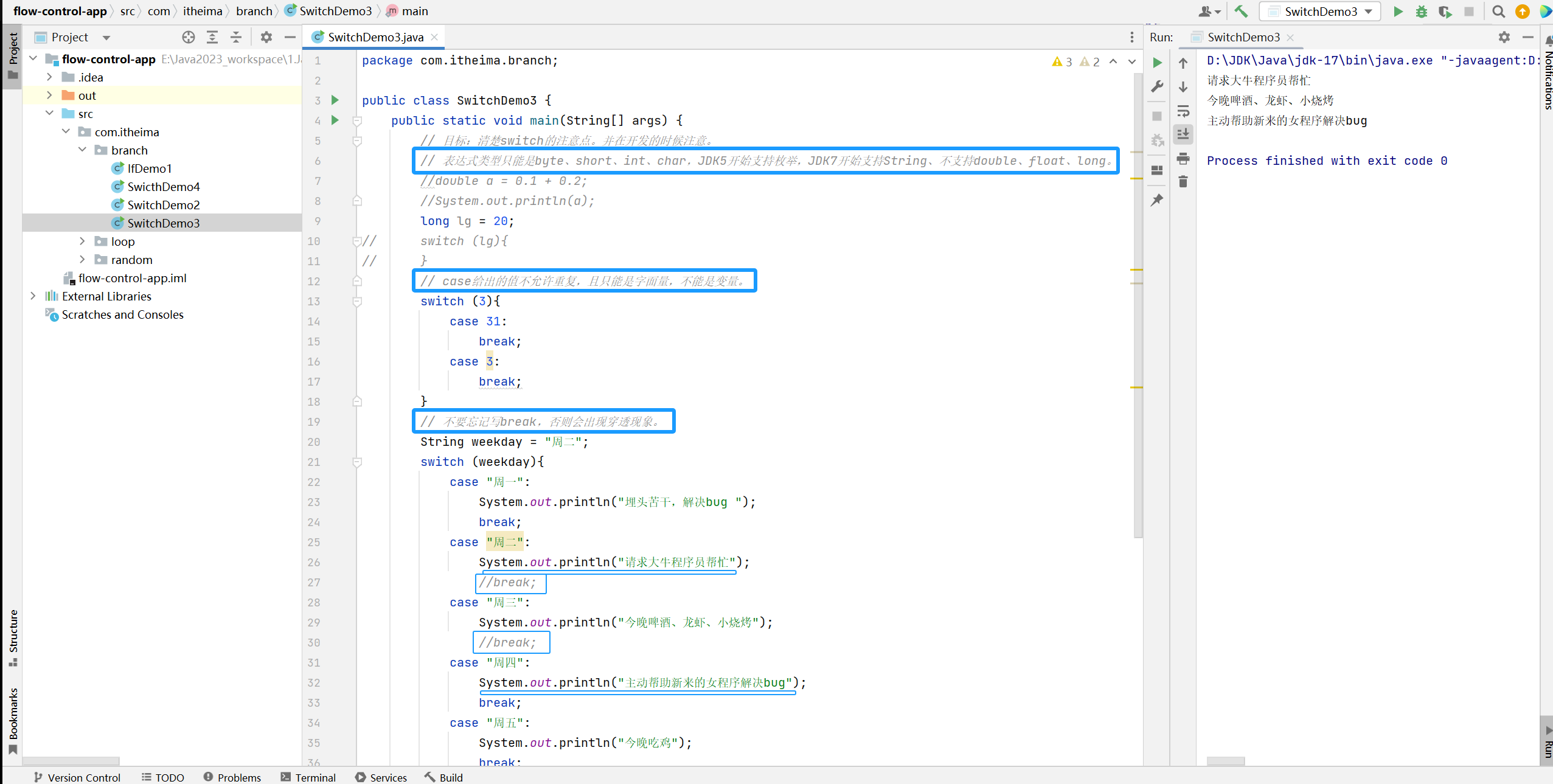The image size is (1553, 784).
Task: Toggle Scroll to End in Run panel
Action: coord(1183,134)
